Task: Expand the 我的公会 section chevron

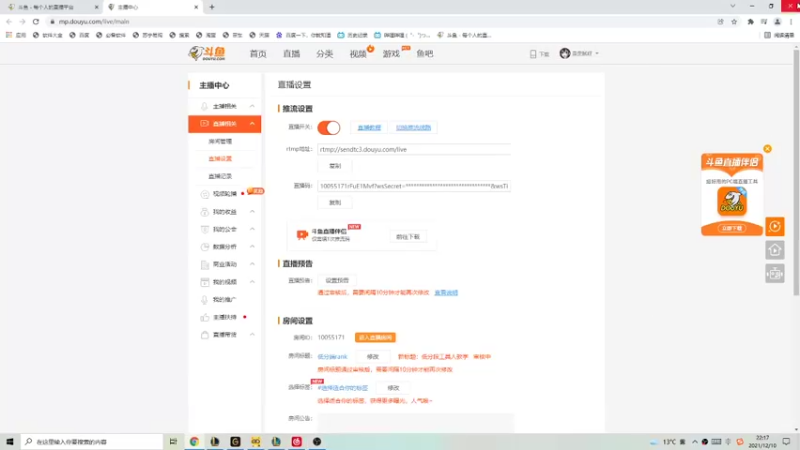Action: (252, 229)
